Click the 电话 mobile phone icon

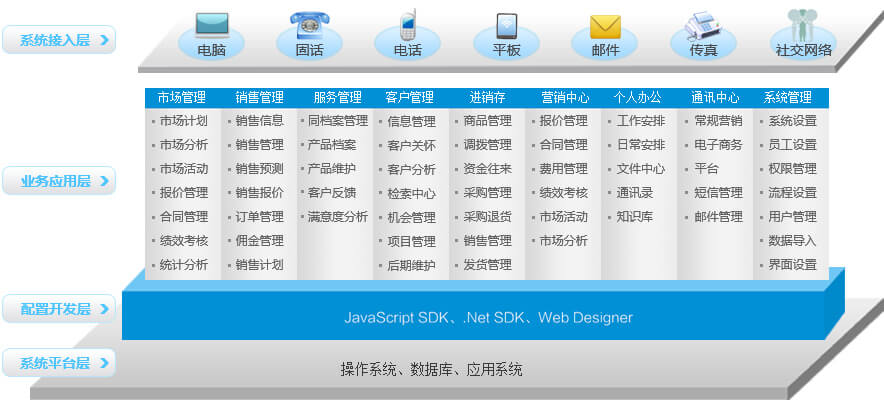407,25
